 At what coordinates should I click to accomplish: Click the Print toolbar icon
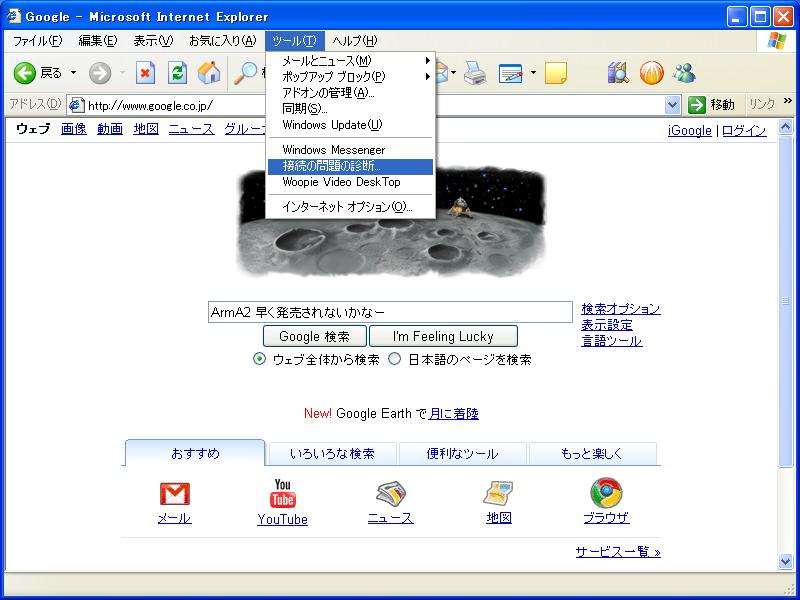pyautogui.click(x=474, y=73)
